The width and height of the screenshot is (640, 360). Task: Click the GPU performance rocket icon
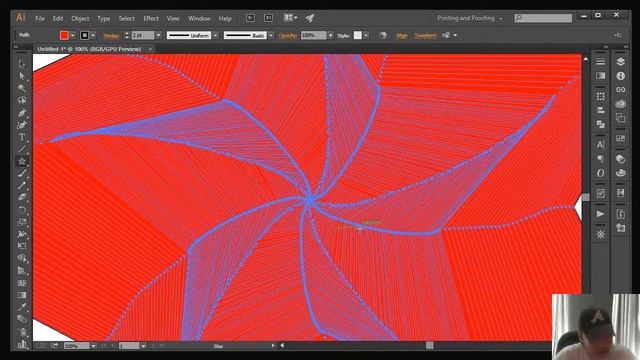310,18
